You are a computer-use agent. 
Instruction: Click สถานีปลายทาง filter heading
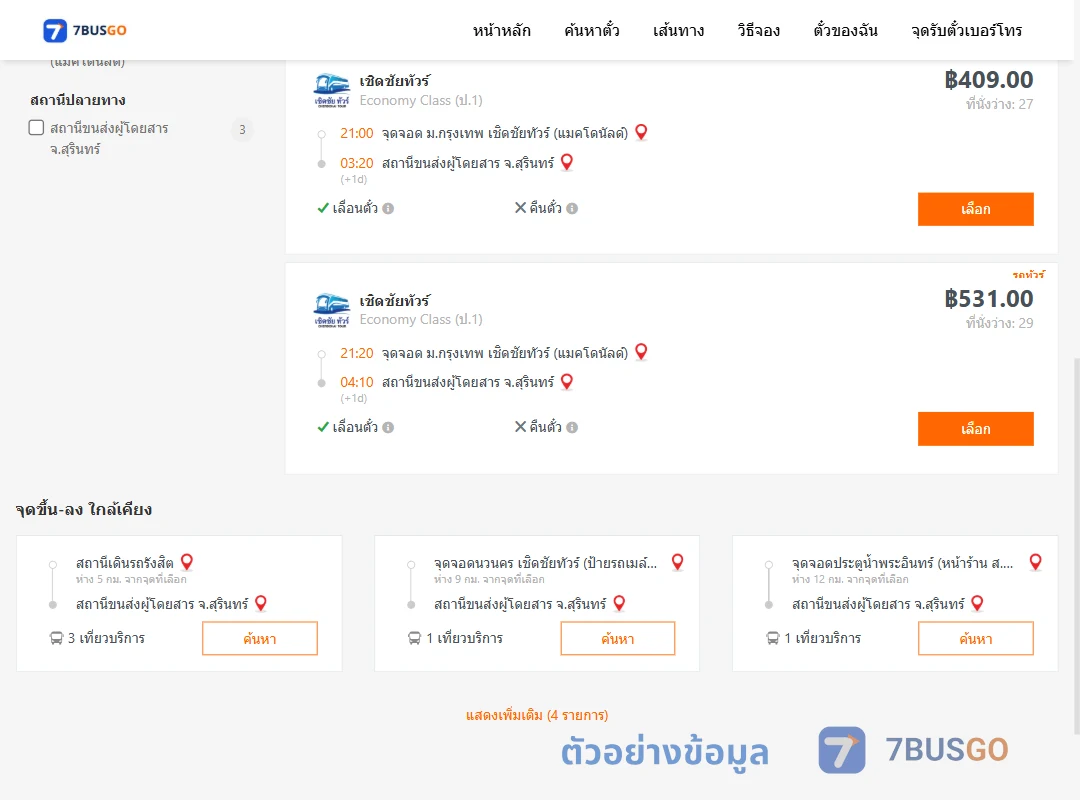[78, 100]
